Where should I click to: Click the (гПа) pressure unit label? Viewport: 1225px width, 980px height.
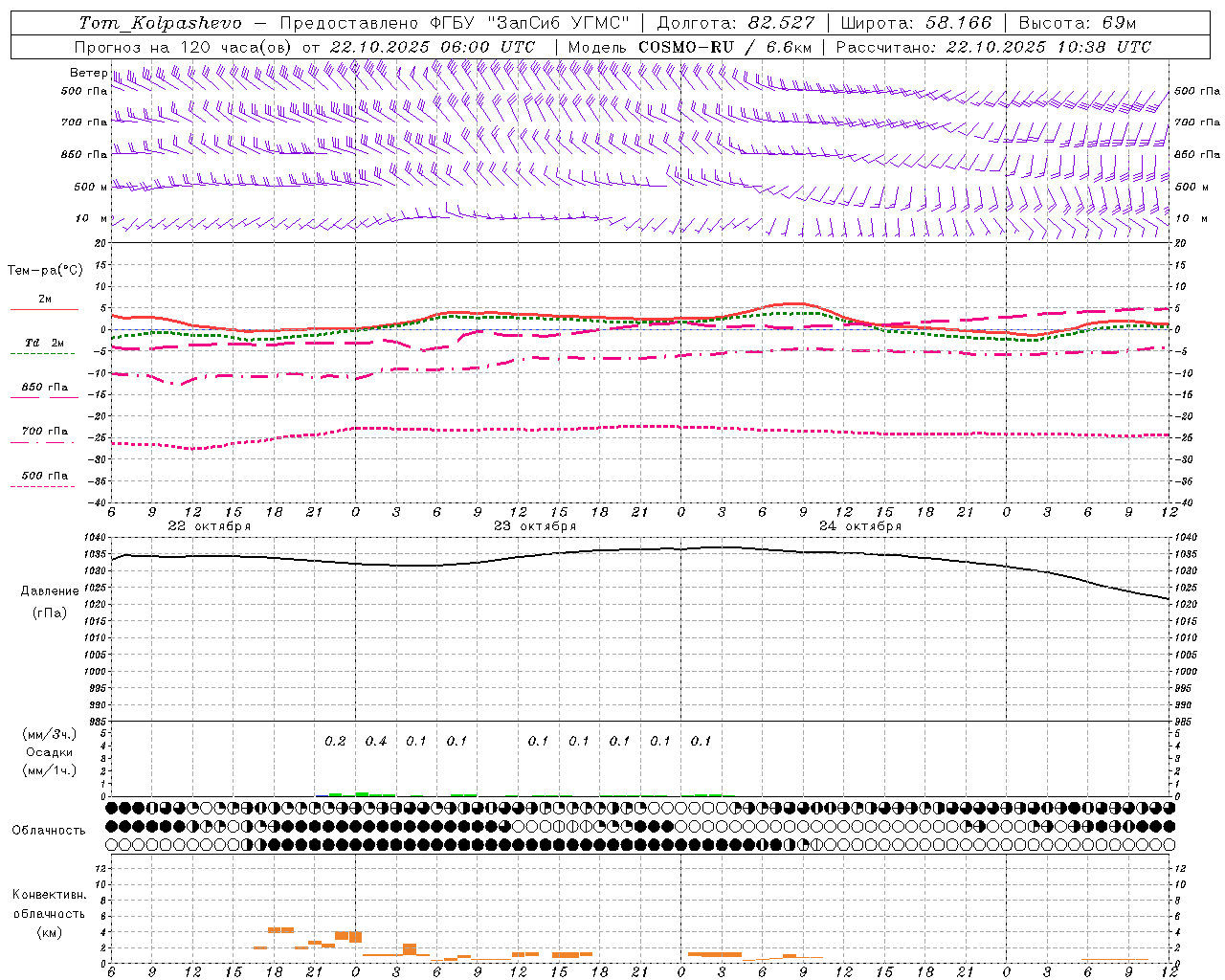point(50,612)
